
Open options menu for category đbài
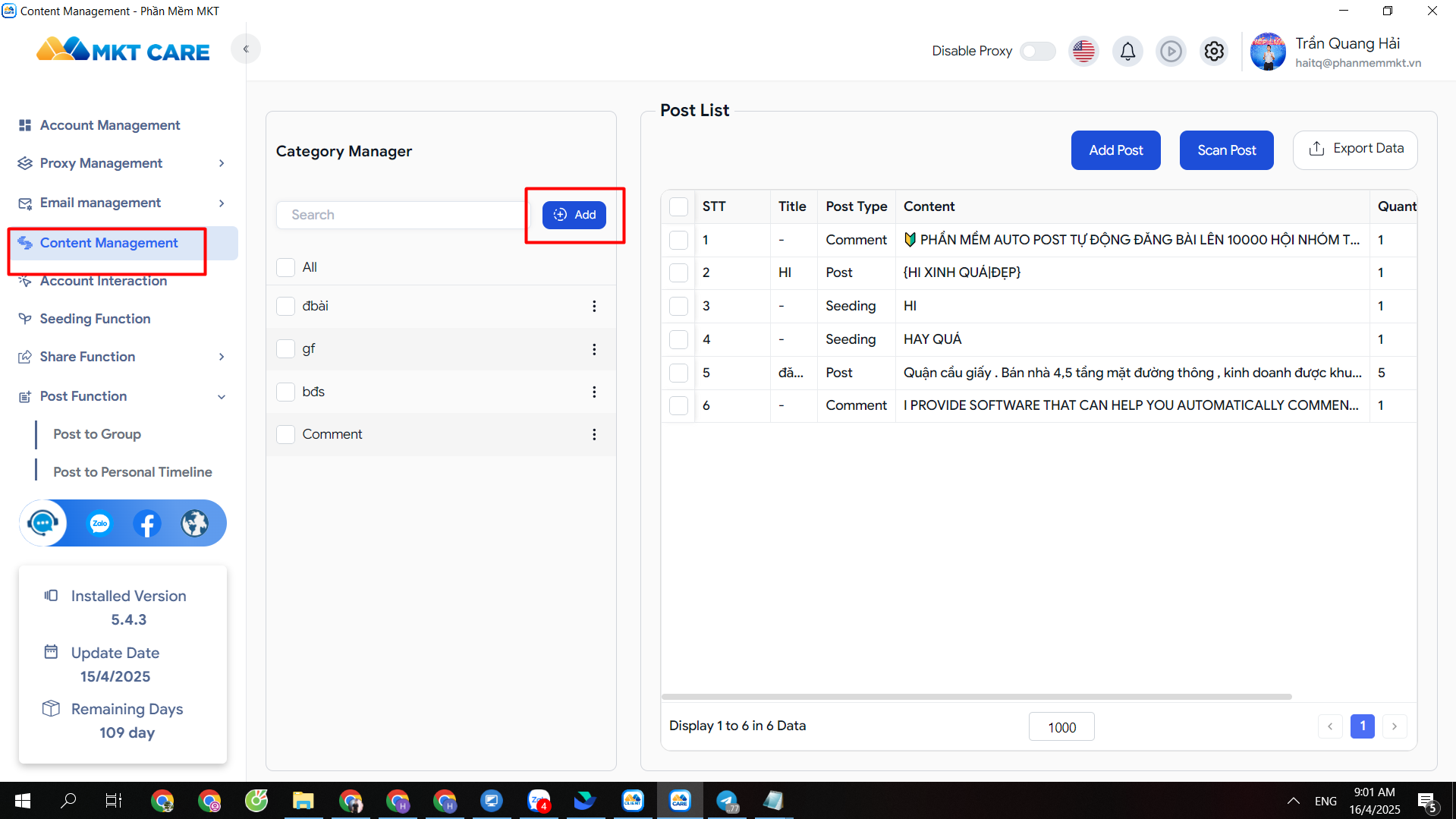[x=594, y=306]
